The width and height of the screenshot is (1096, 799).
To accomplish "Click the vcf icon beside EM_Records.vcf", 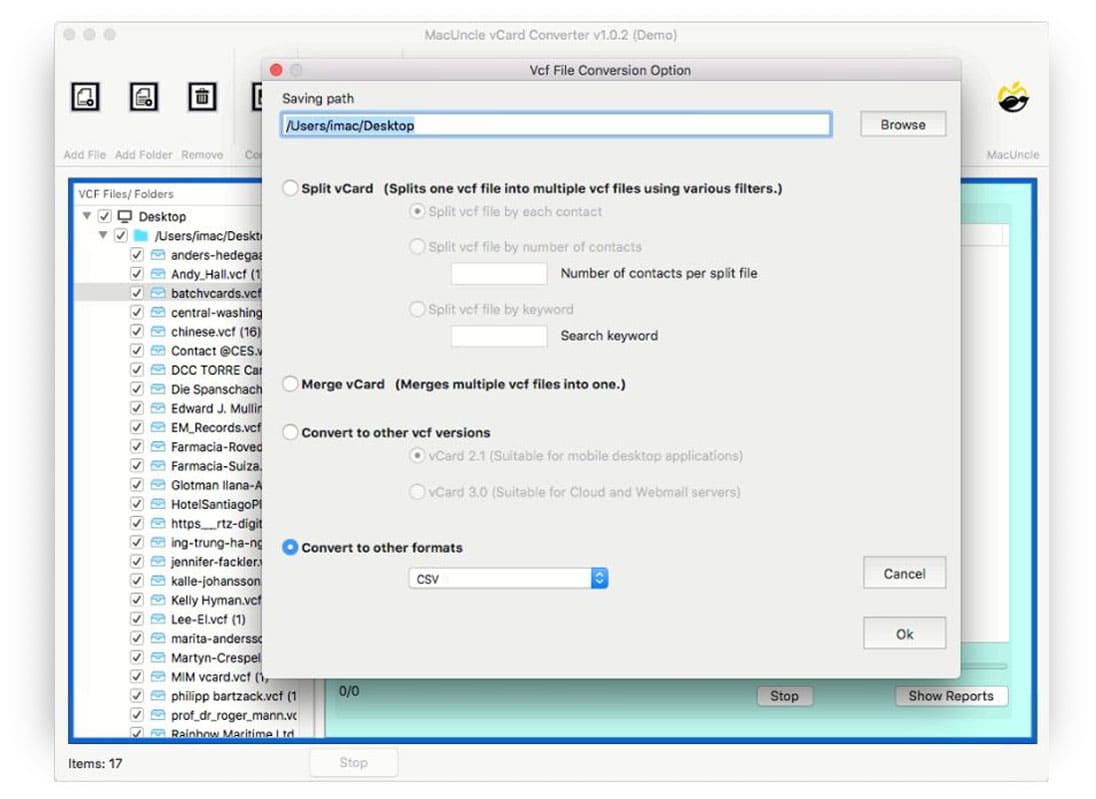I will (x=159, y=427).
